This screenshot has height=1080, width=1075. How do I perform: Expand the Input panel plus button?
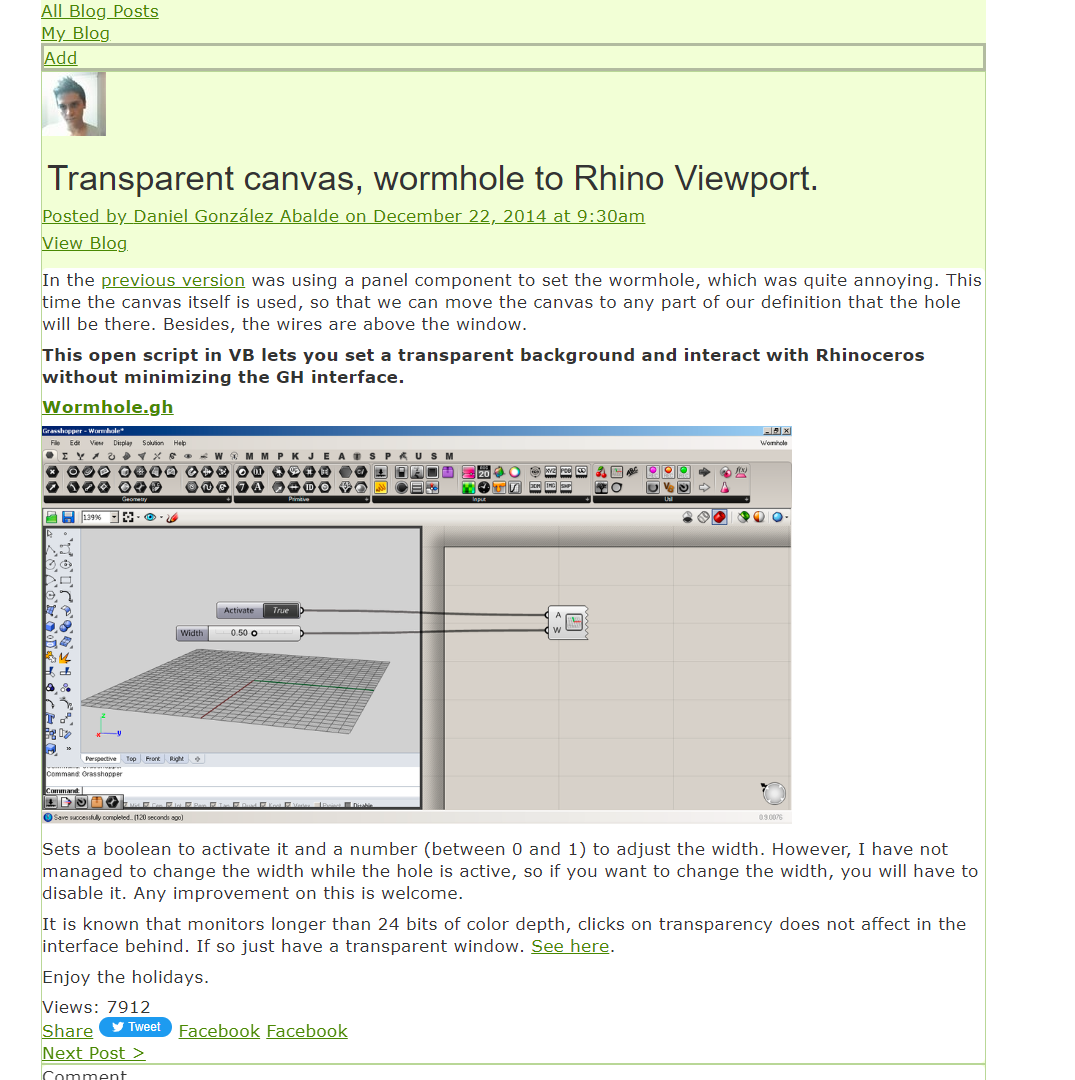pyautogui.click(x=587, y=499)
